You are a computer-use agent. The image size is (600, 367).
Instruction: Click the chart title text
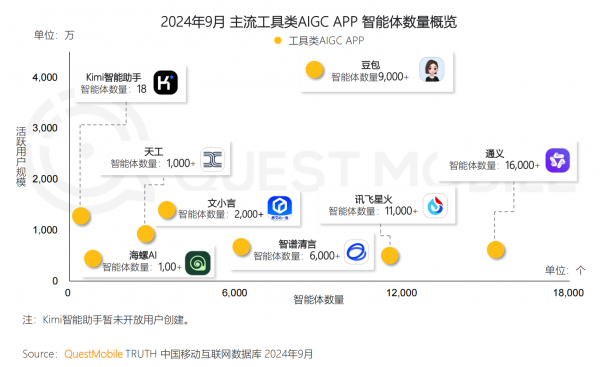[x=308, y=22]
